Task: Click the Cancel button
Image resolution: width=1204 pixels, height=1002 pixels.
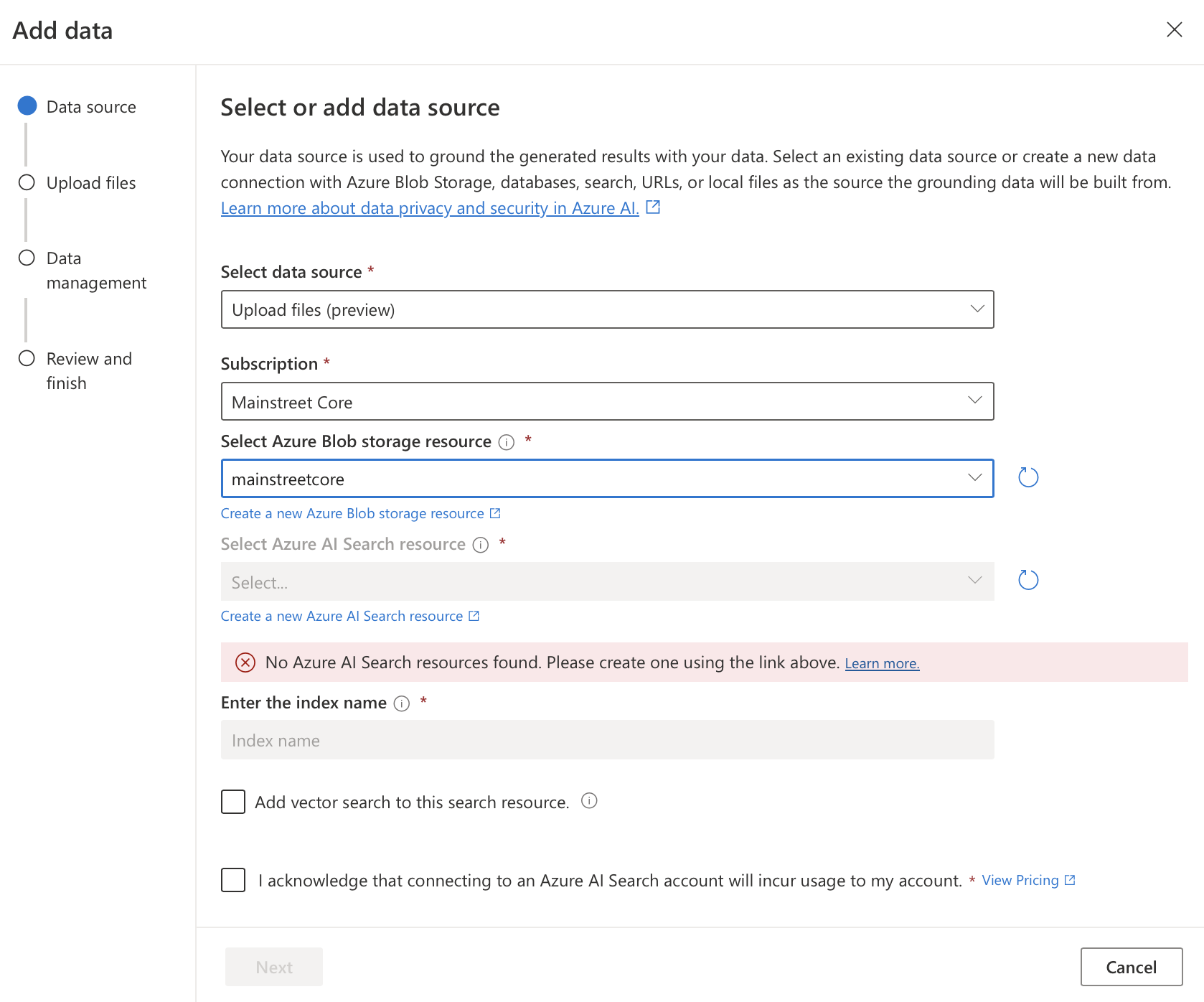Action: point(1131,967)
